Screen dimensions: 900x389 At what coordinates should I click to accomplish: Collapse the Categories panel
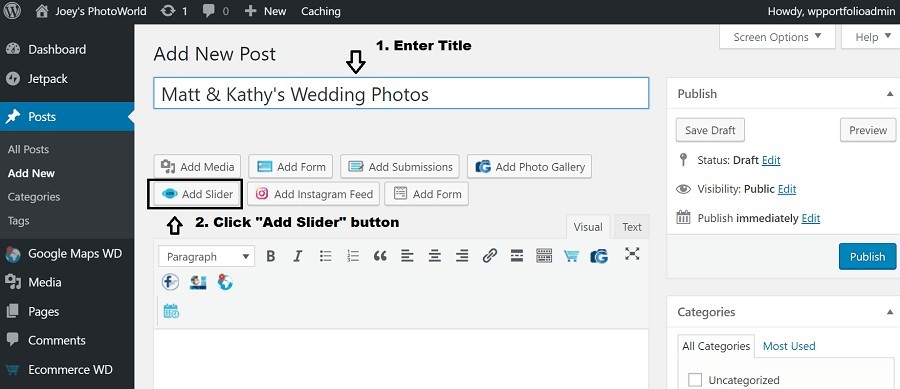(890, 312)
